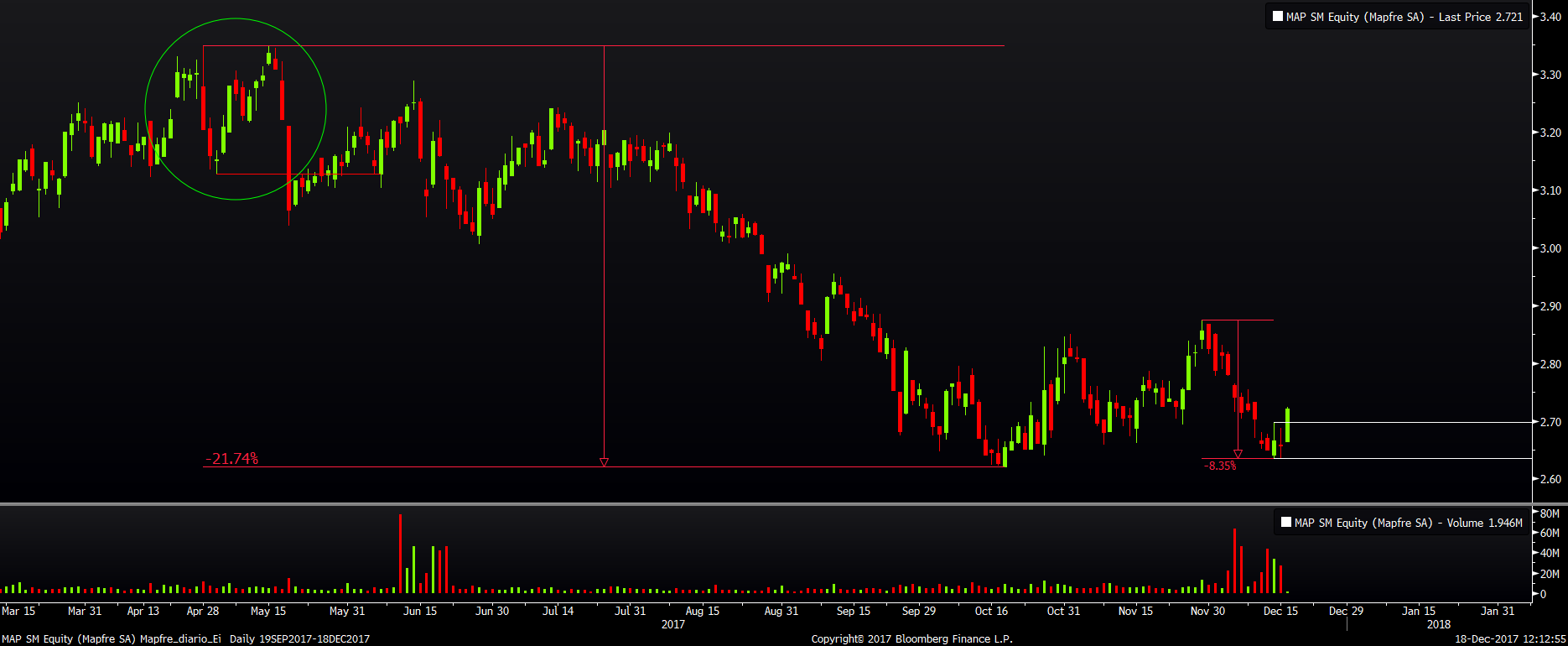
Task: Select the arrowhead of the -21.74% measurement line
Action: [604, 461]
